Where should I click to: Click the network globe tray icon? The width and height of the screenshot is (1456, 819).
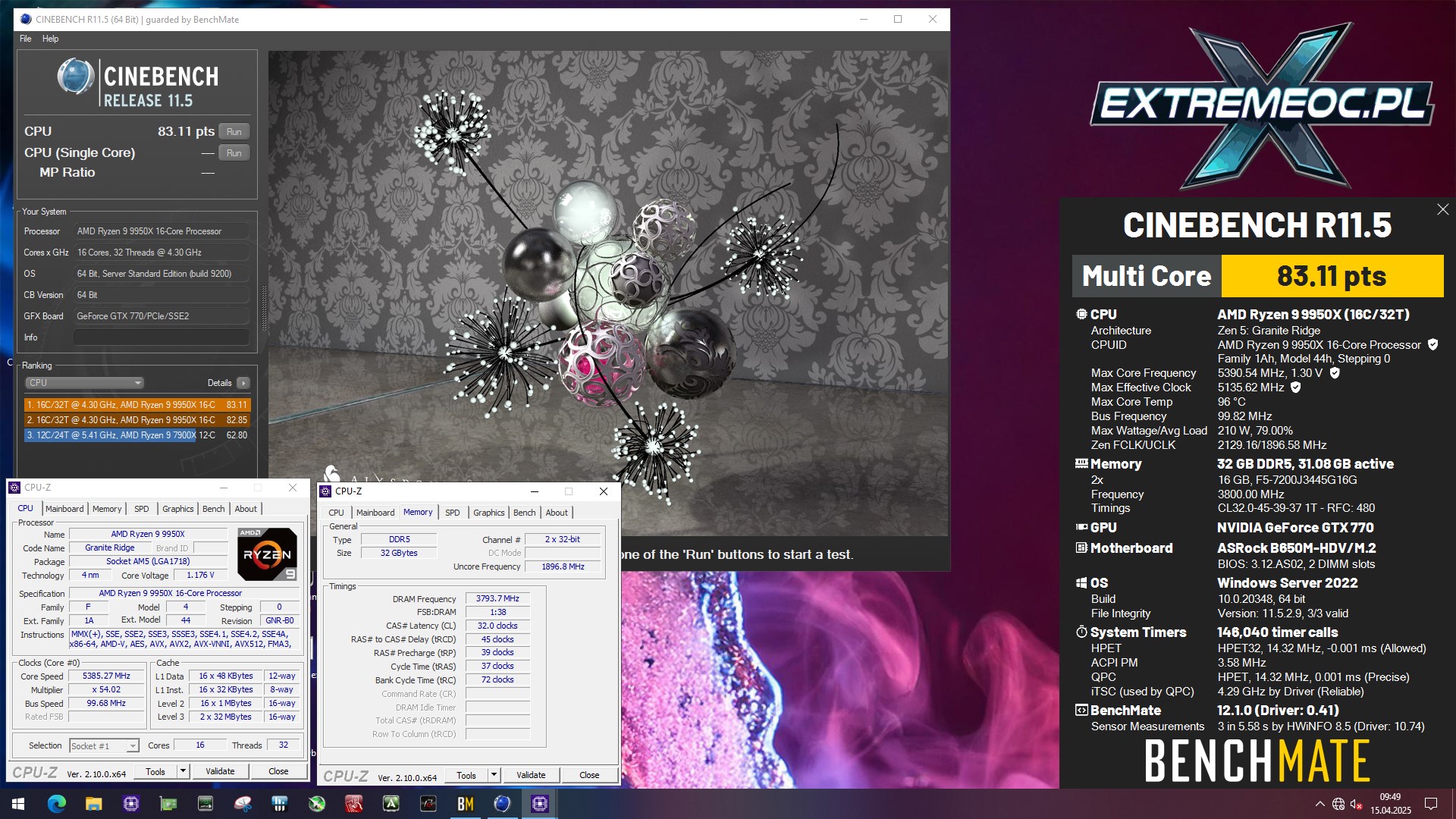click(x=1338, y=804)
